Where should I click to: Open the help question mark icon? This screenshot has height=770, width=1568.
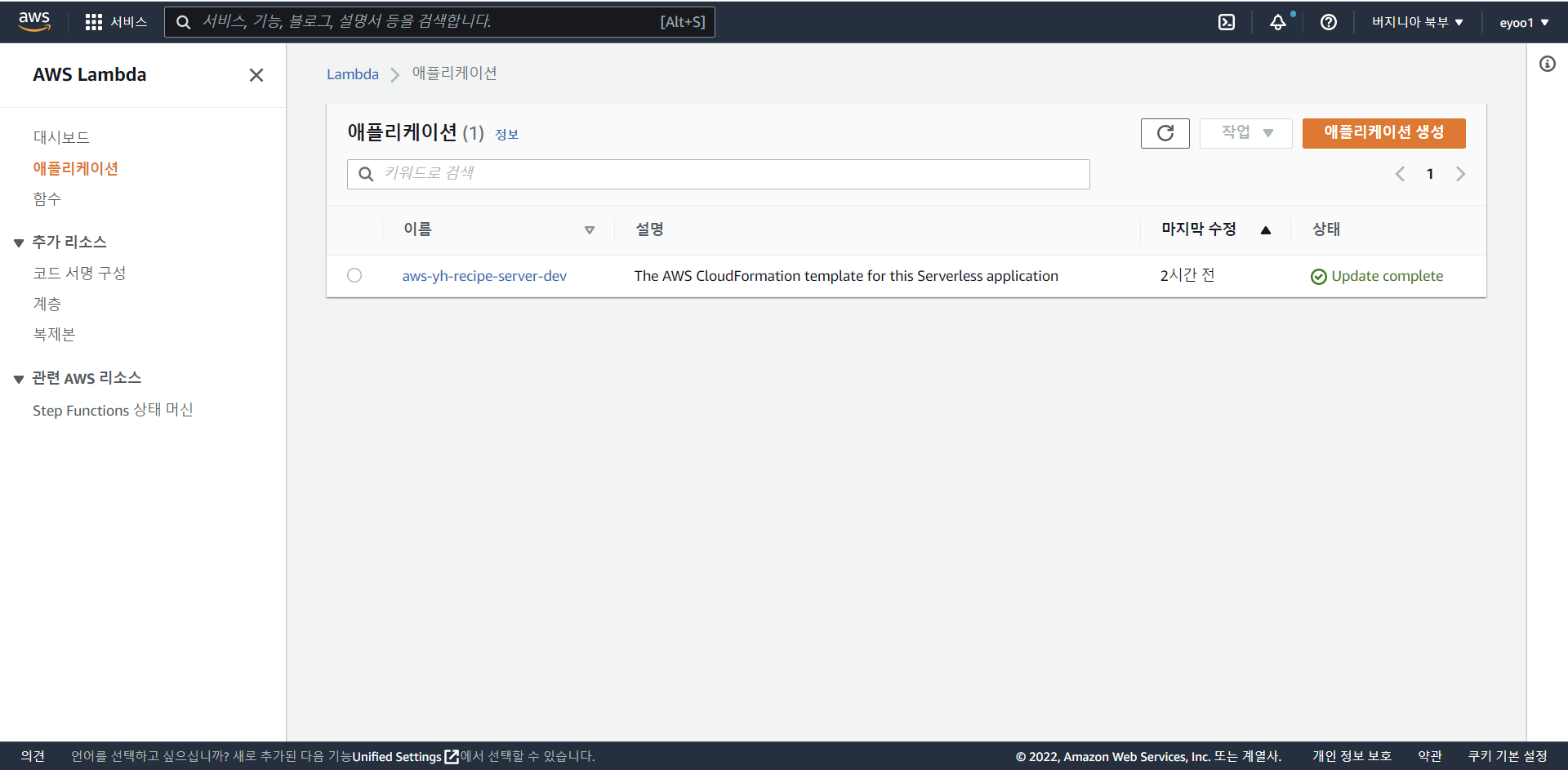coord(1329,22)
